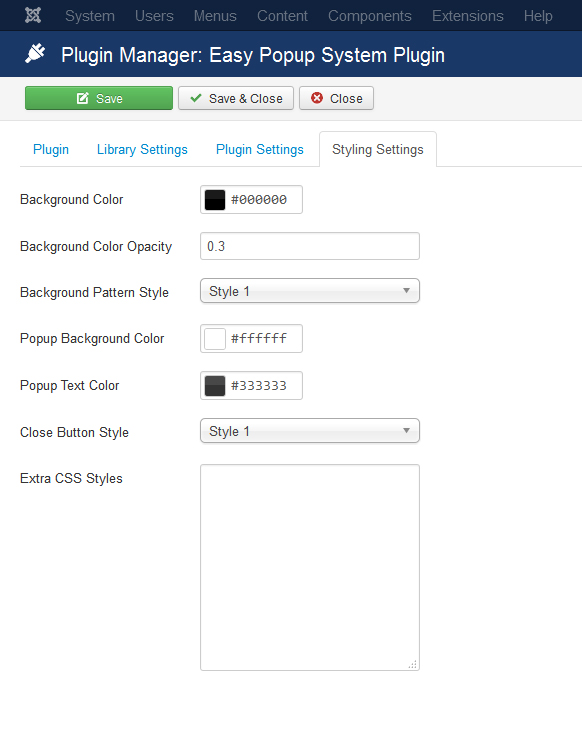Click the green Save button
This screenshot has width=582, height=730.
pos(99,98)
